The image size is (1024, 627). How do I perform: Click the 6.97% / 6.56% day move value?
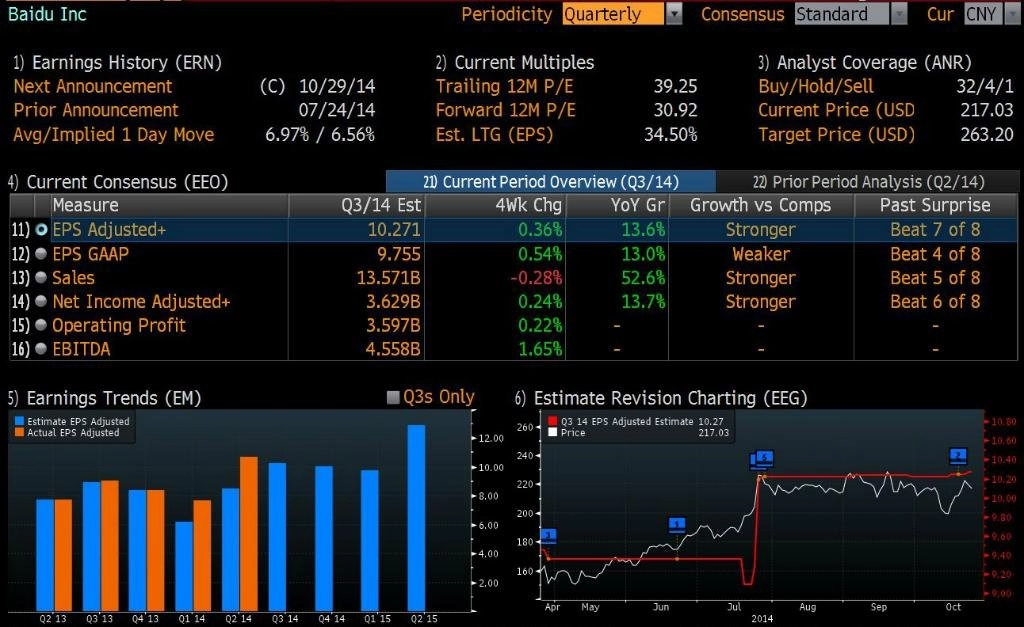click(320, 135)
